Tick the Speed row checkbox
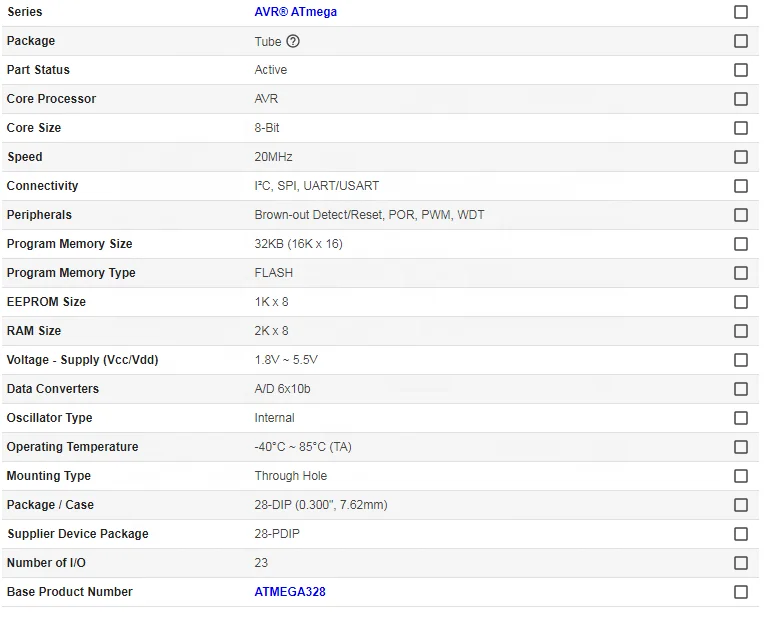765x619 pixels. point(741,157)
